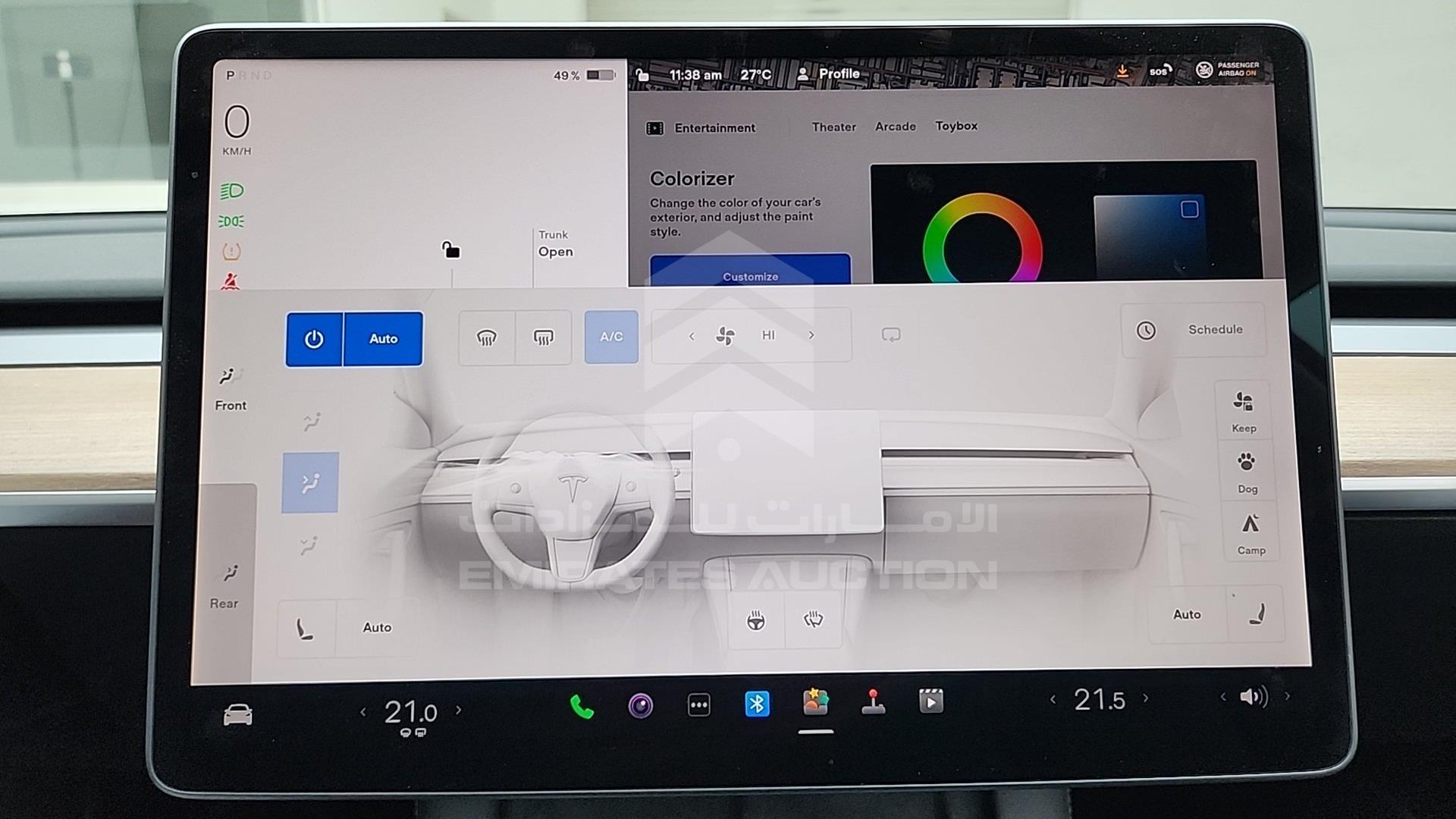The image size is (1456, 819).
Task: Tap the car unlock padlock icon
Action: tap(450, 249)
